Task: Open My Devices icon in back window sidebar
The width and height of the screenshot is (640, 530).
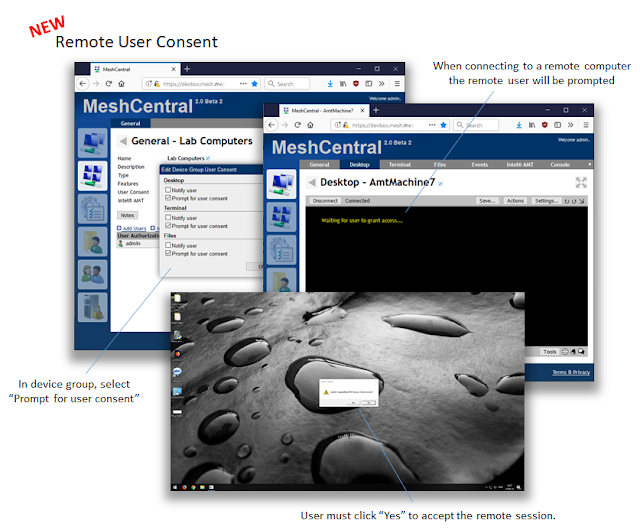Action: tap(93, 143)
